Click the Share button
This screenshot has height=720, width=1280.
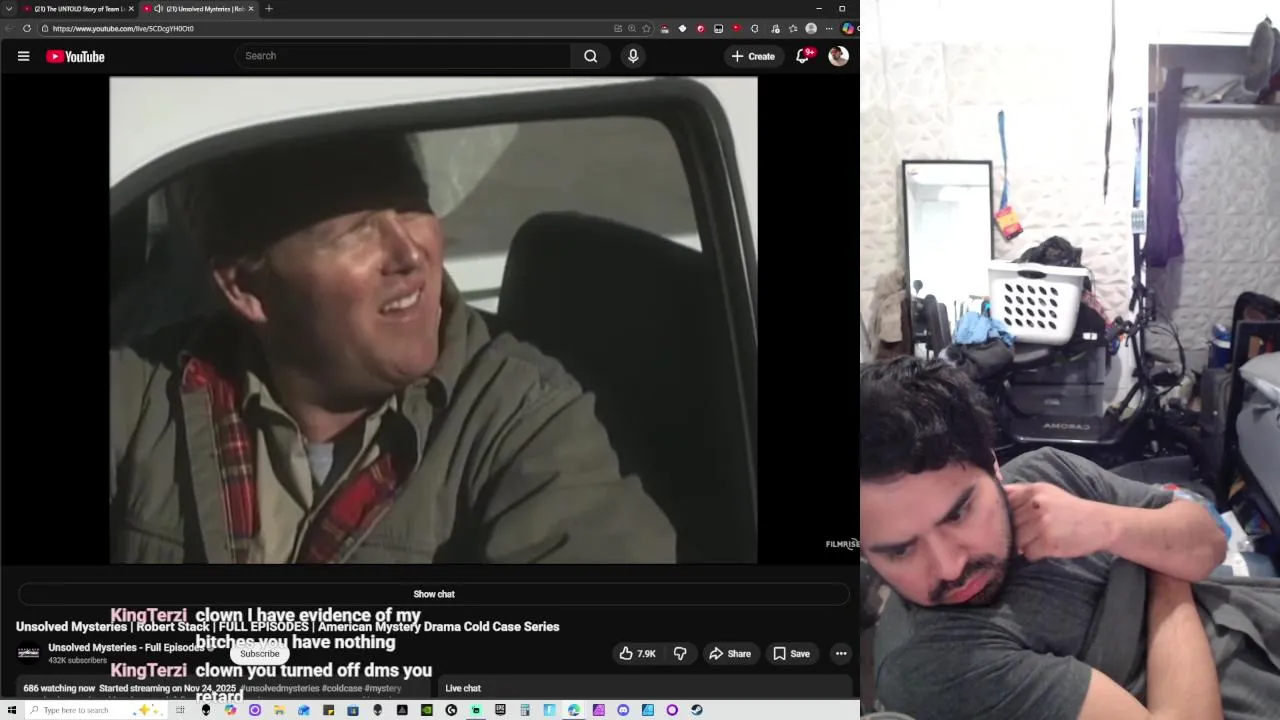tap(729, 653)
